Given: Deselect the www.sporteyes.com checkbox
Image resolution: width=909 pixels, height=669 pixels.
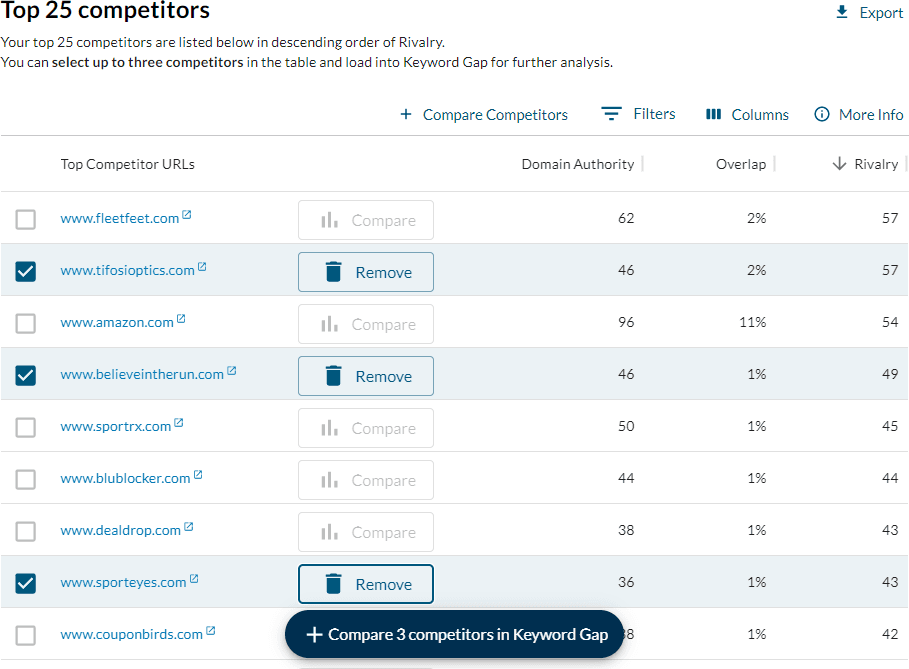Looking at the screenshot, I should pos(26,583).
